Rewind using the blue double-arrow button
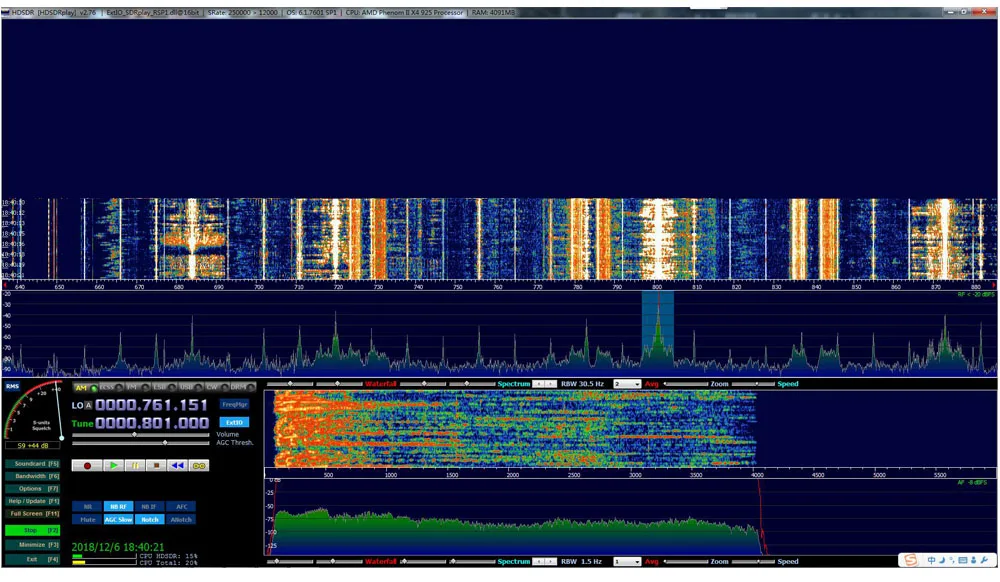This screenshot has height=582, width=1000. (177, 465)
